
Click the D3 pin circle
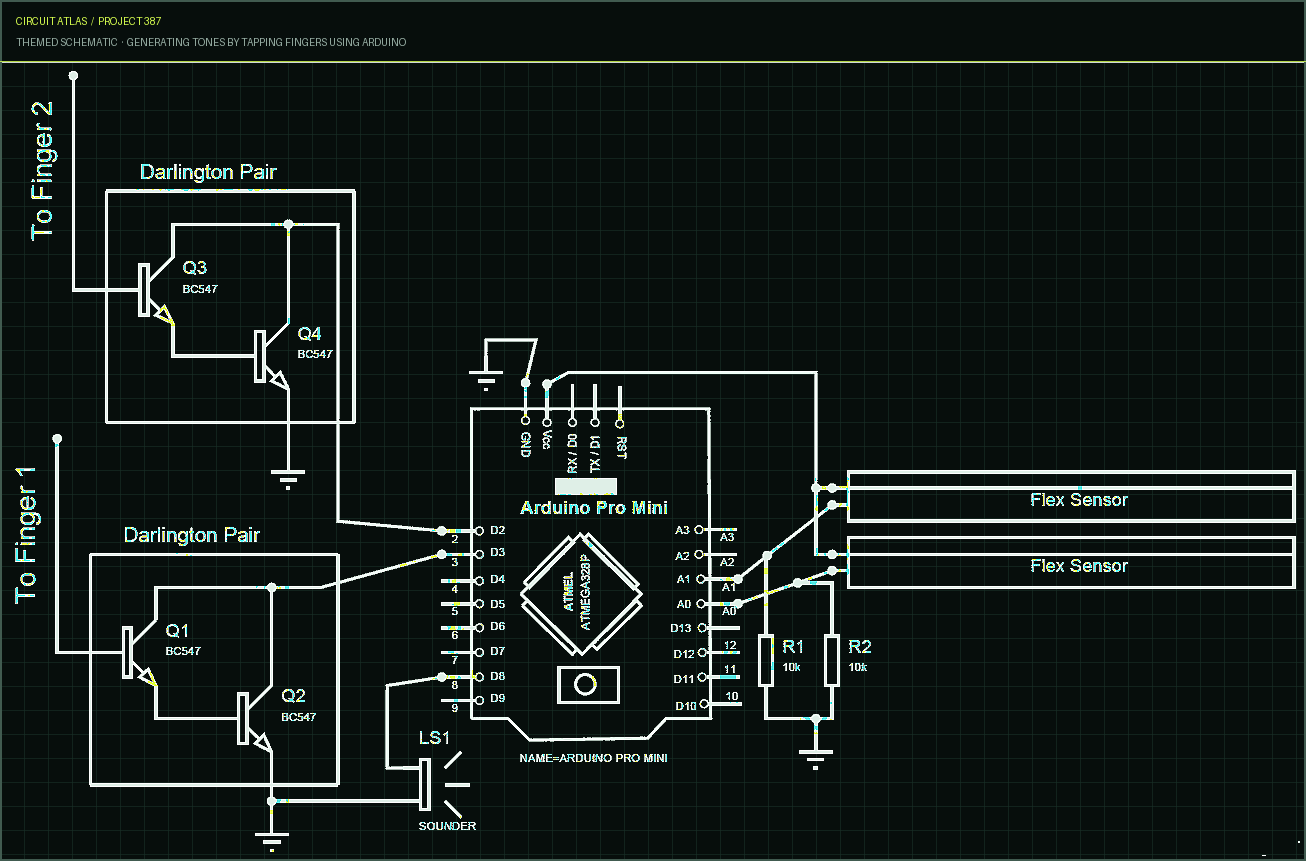click(x=479, y=553)
